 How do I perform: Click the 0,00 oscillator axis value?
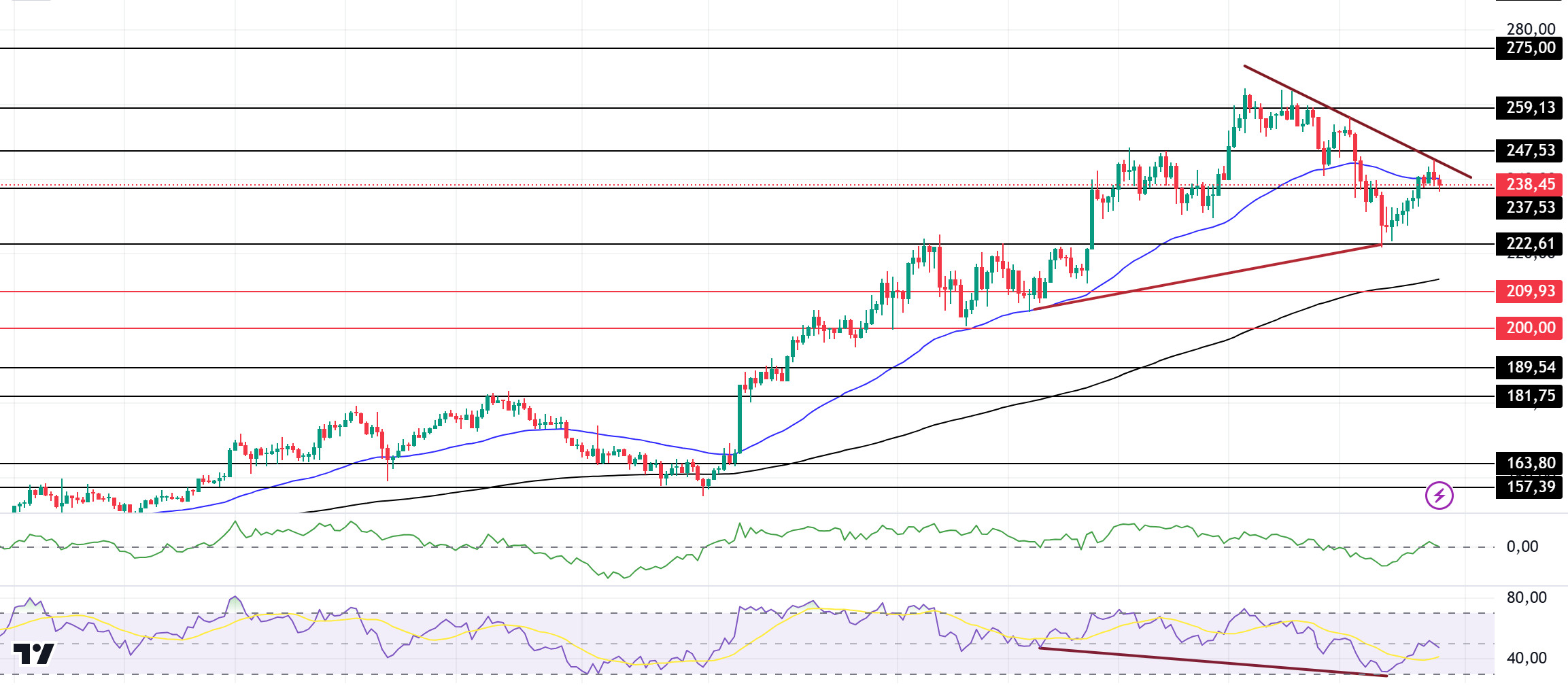pos(1522,547)
